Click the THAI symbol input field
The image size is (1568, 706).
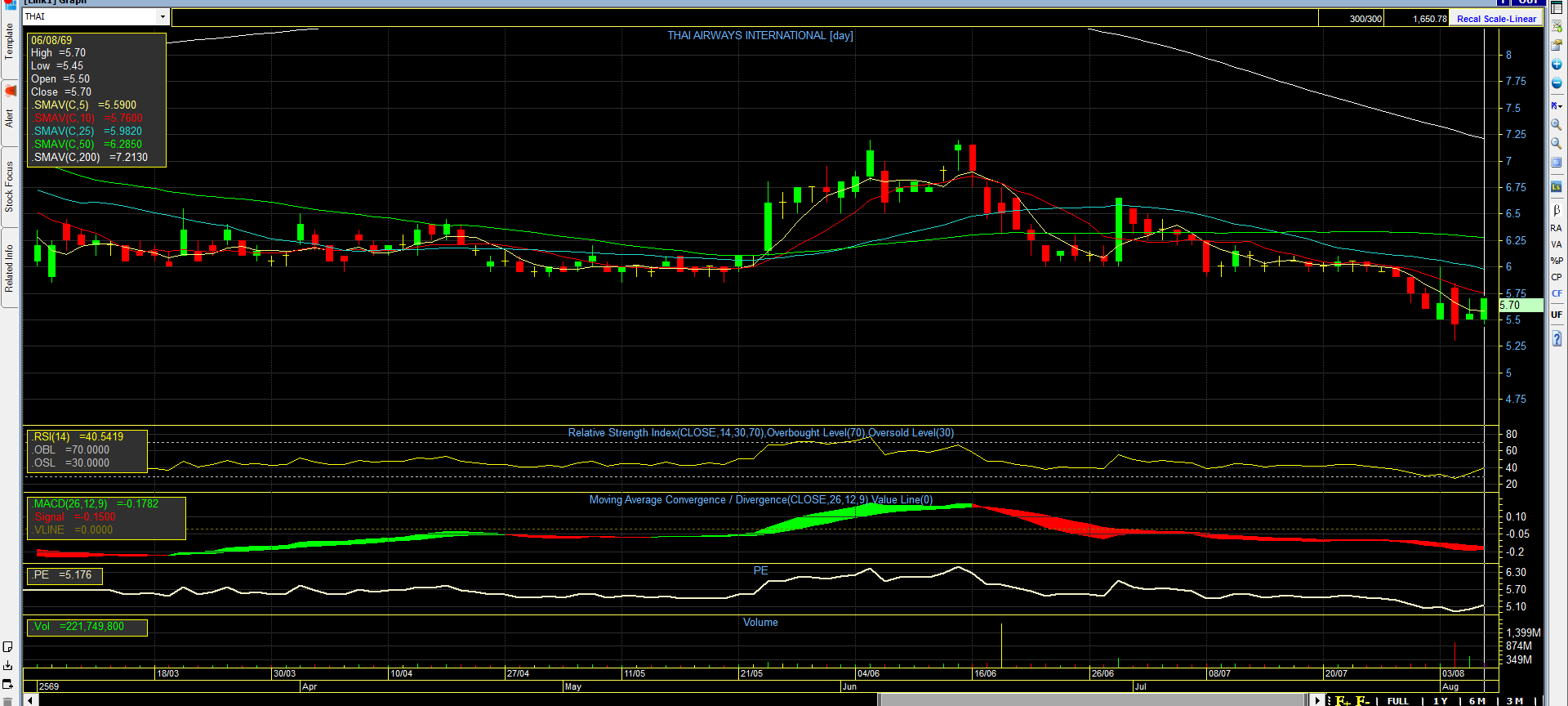(90, 16)
